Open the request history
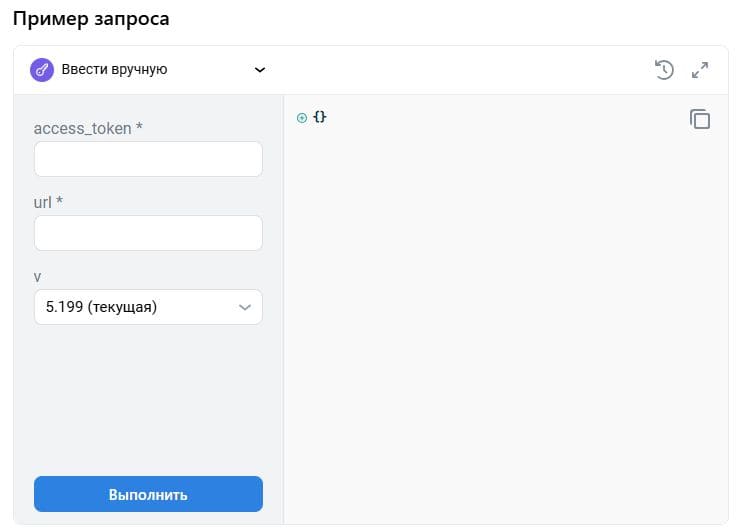This screenshot has width=739, height=532. click(664, 70)
